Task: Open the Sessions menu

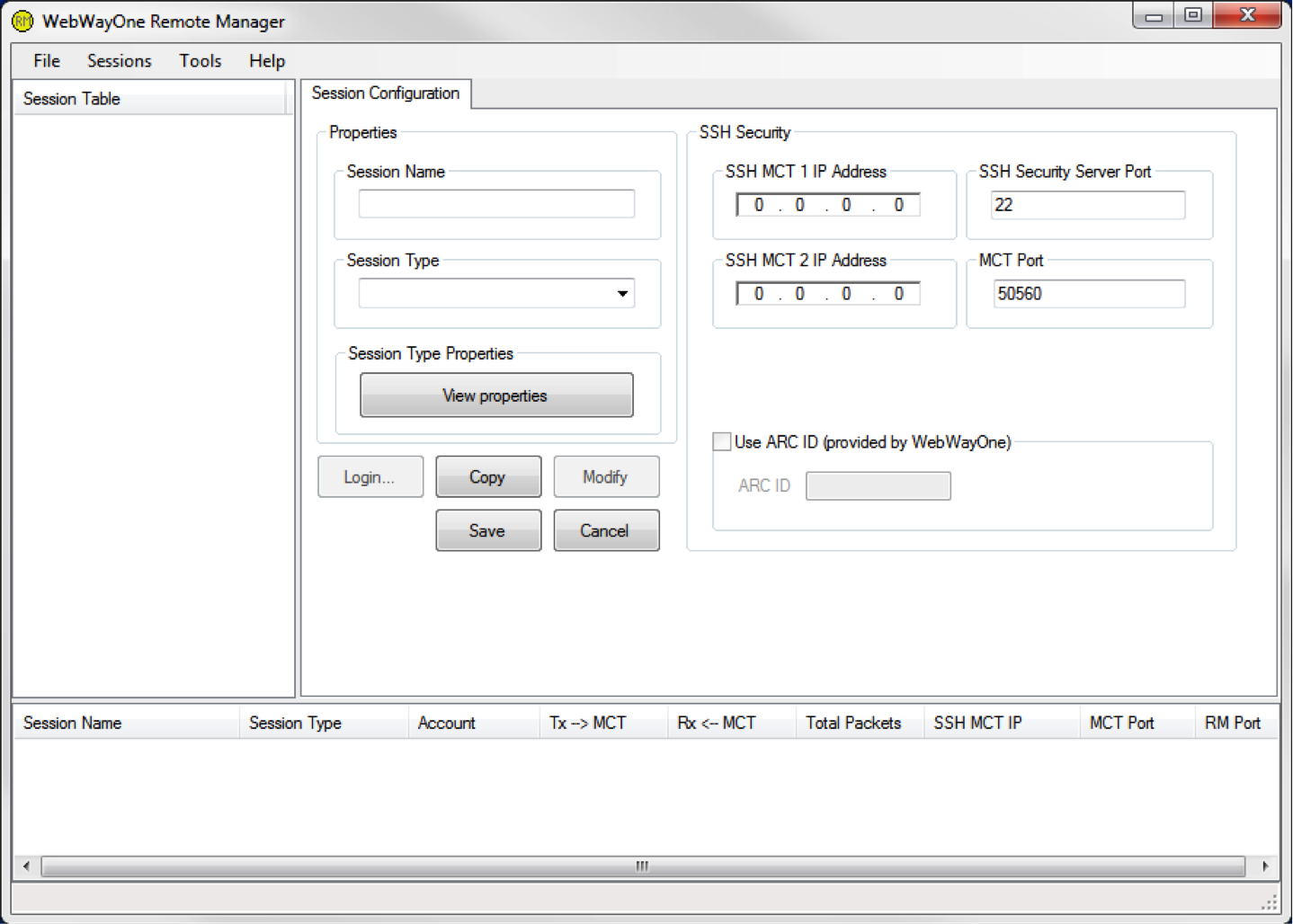Action: [120, 61]
